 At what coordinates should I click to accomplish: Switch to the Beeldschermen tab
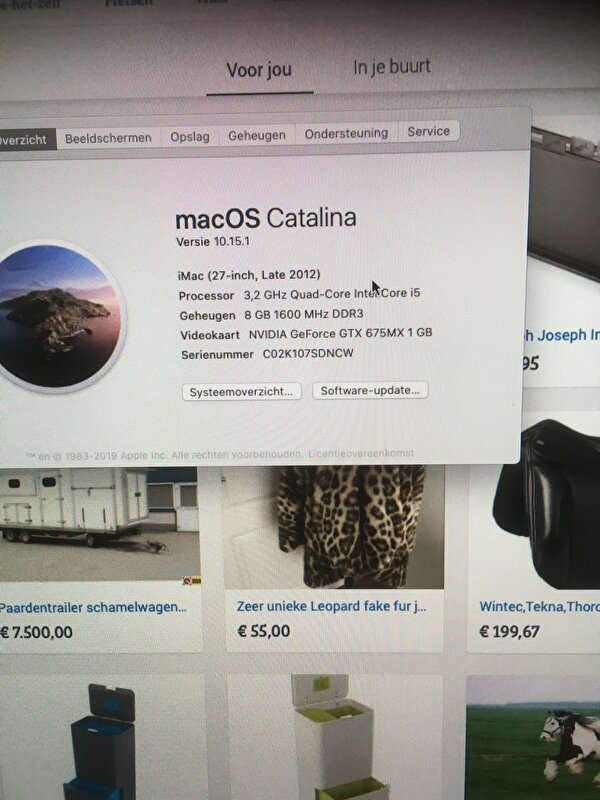pyautogui.click(x=108, y=138)
